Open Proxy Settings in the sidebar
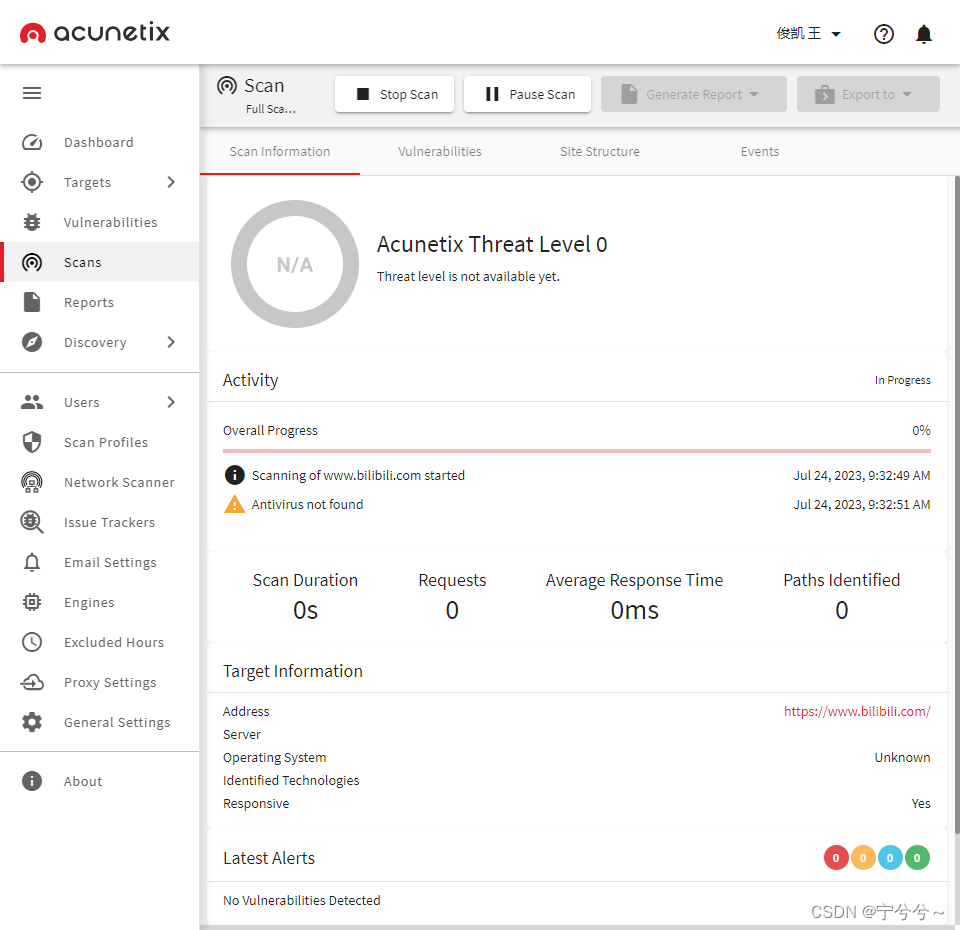This screenshot has height=930, width=960. point(99,682)
